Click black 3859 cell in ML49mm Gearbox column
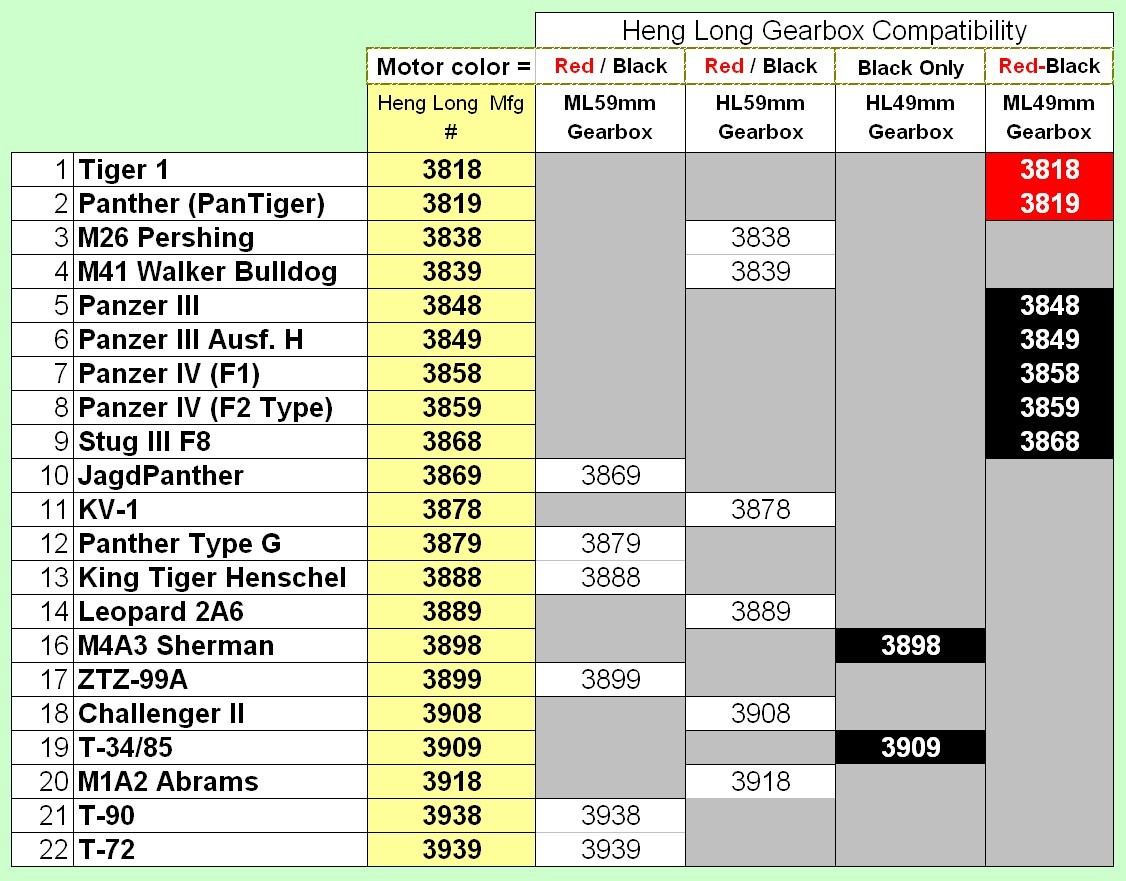Screen dimensions: 1126x881 click(x=1049, y=407)
